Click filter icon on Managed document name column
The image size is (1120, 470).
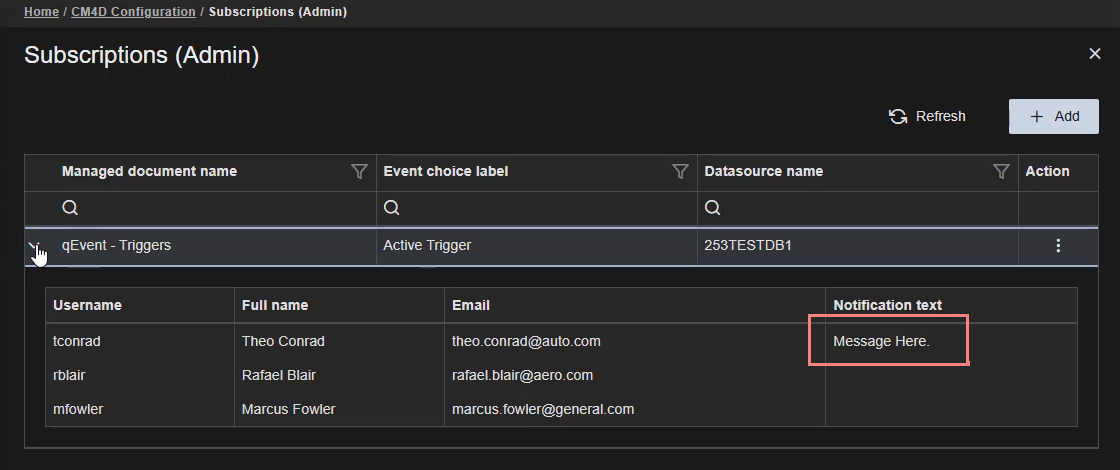point(359,172)
